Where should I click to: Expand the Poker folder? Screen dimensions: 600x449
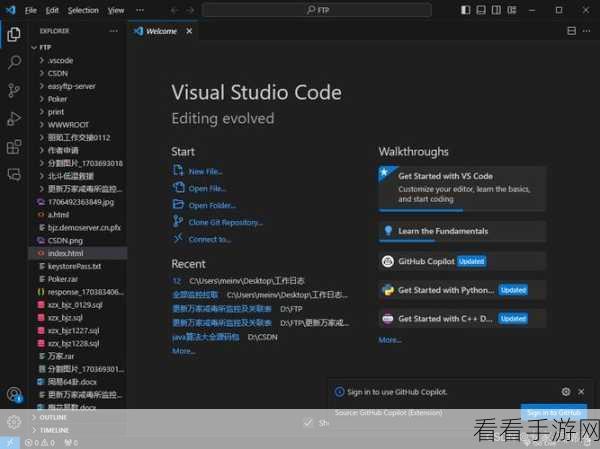tap(78, 99)
